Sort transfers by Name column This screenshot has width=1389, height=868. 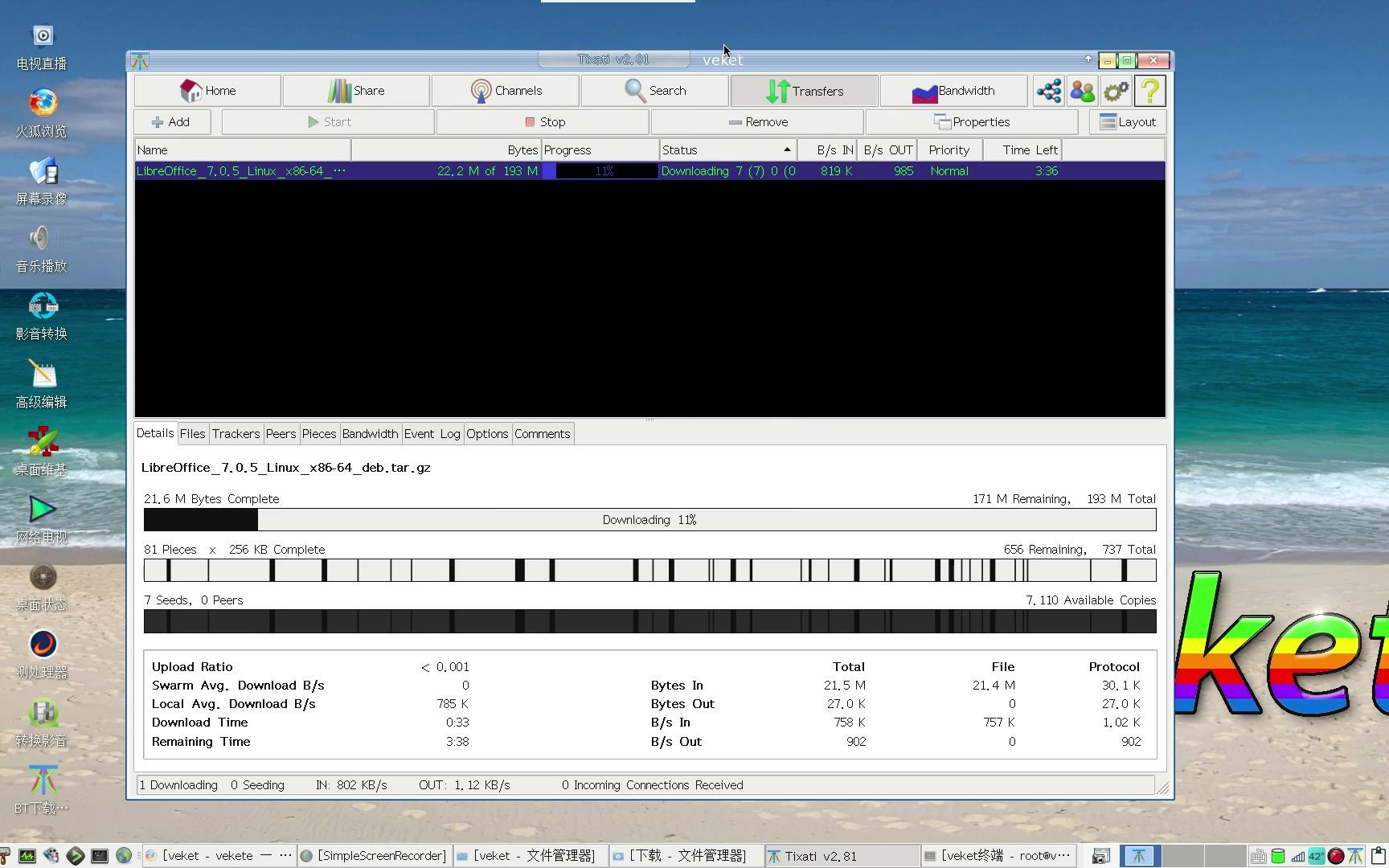[x=242, y=149]
